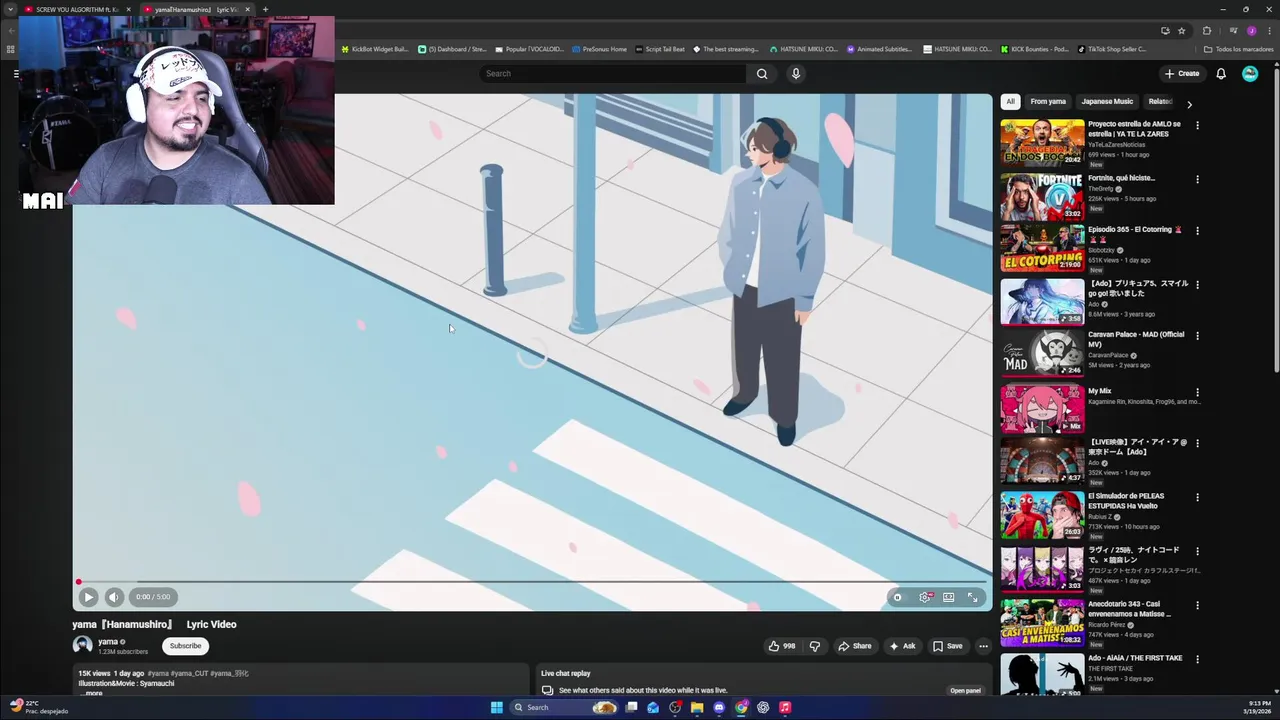Open the player settings gear
This screenshot has height=720, width=1280.
pyautogui.click(x=925, y=597)
